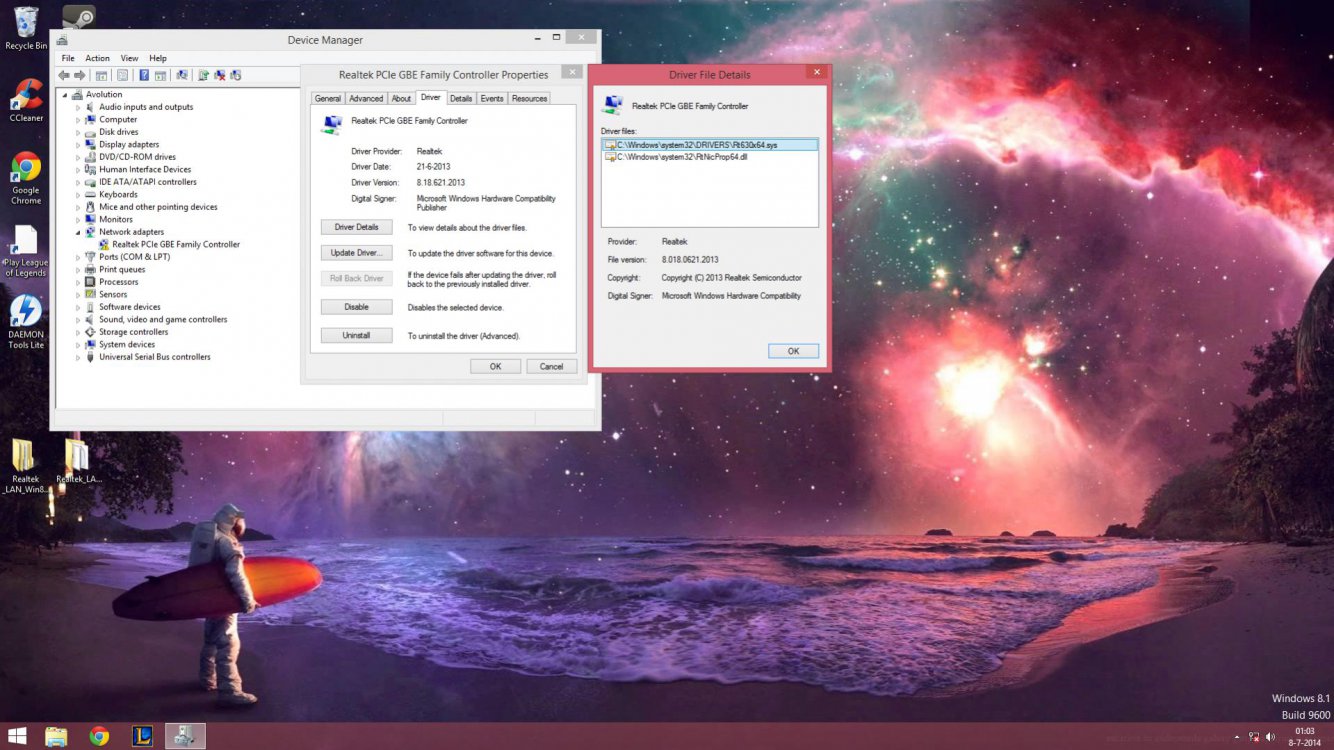Viewport: 1334px width, 750px height.
Task: Select Mice and other pointing devices
Action: (x=151, y=207)
